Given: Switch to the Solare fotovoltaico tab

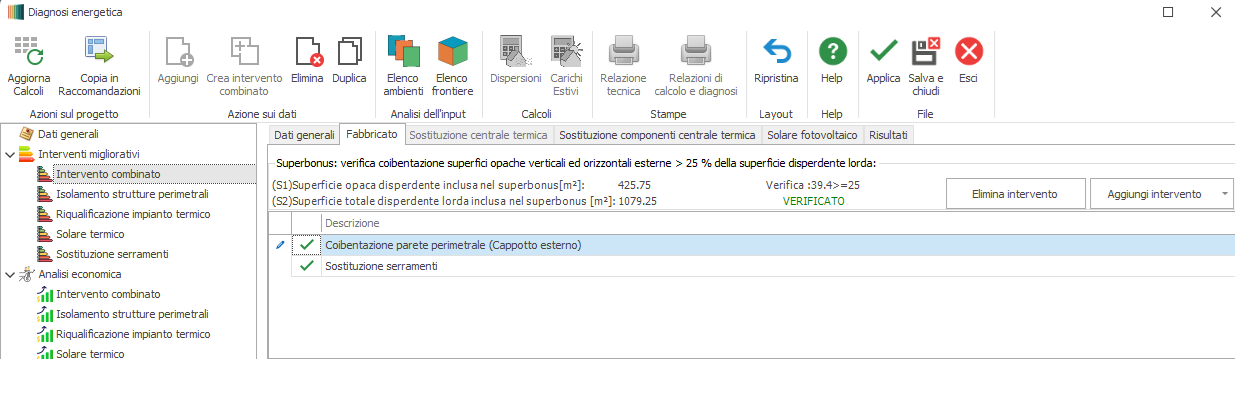Looking at the screenshot, I should pyautogui.click(x=812, y=134).
